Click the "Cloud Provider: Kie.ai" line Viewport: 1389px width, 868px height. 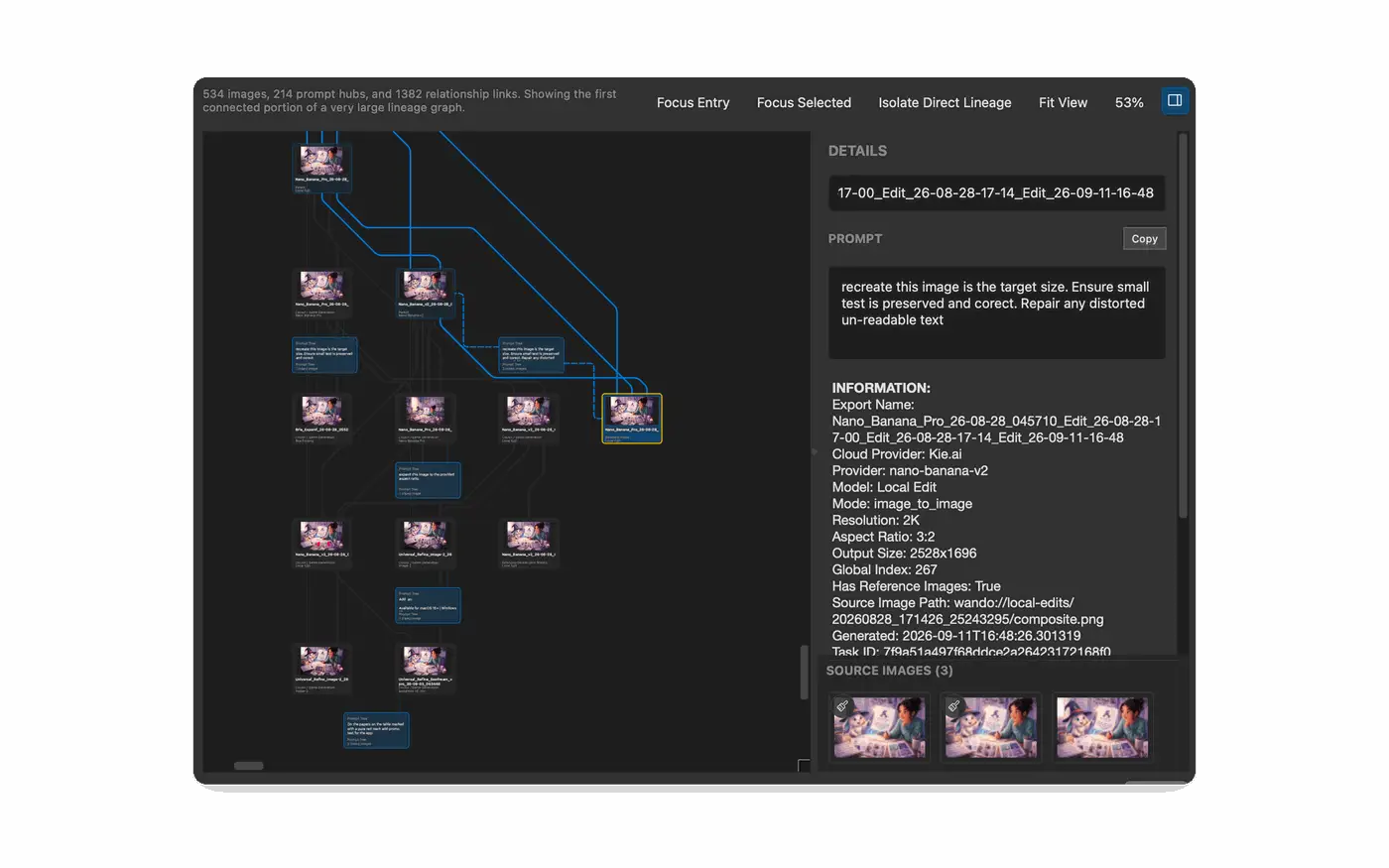[x=897, y=454]
